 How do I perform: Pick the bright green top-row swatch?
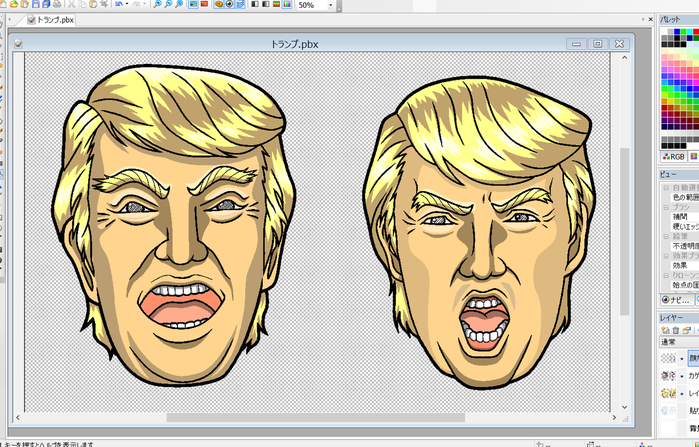pyautogui.click(x=683, y=32)
